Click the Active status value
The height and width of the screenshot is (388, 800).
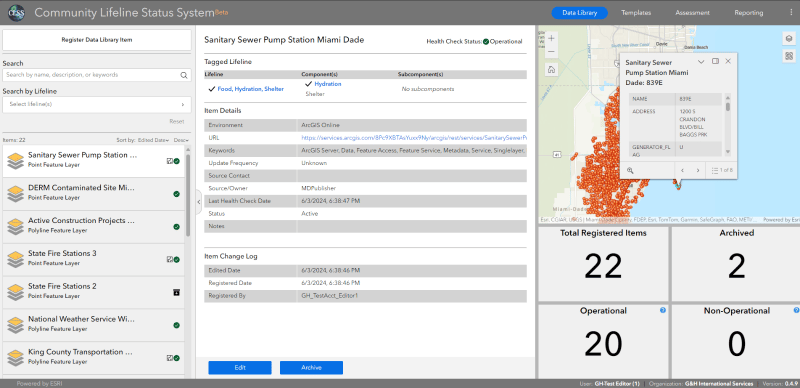click(x=309, y=214)
